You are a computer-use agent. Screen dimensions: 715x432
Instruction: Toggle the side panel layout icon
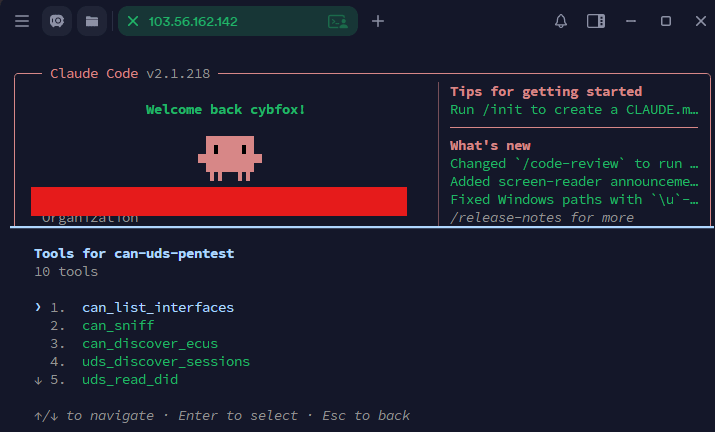[x=596, y=21]
